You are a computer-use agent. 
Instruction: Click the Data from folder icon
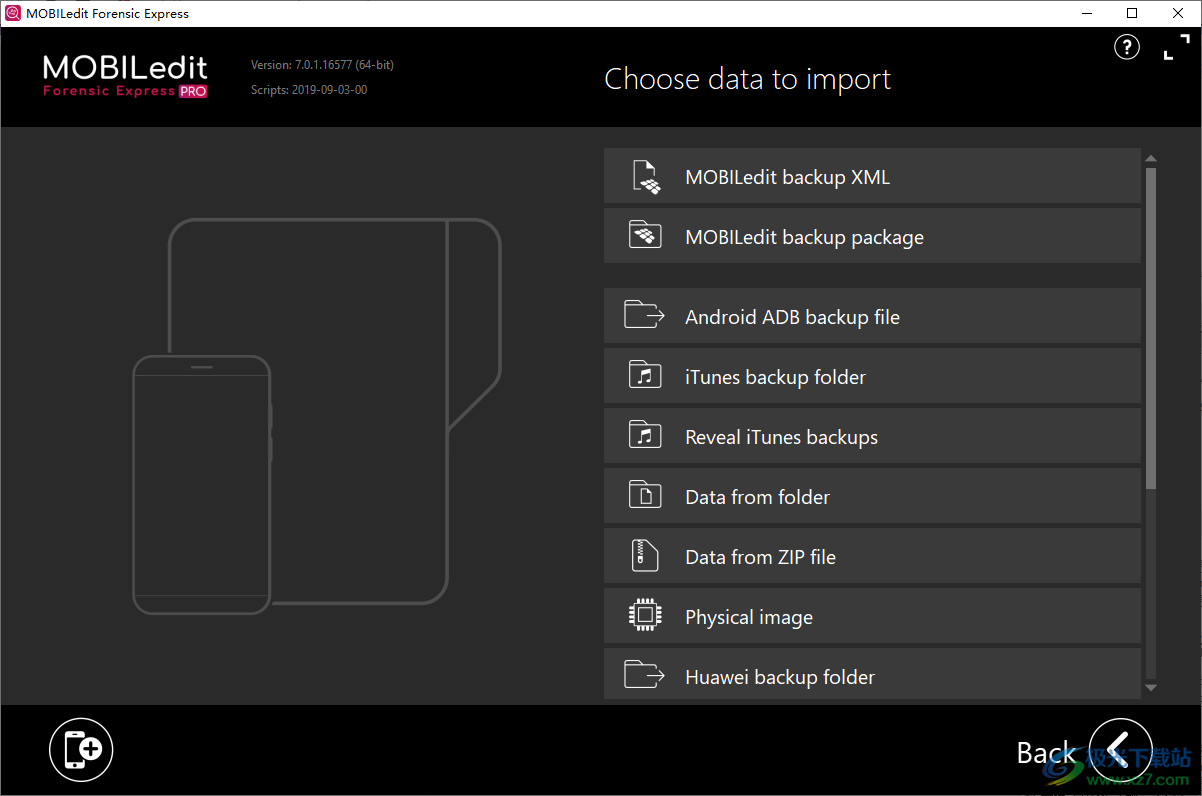tap(645, 495)
